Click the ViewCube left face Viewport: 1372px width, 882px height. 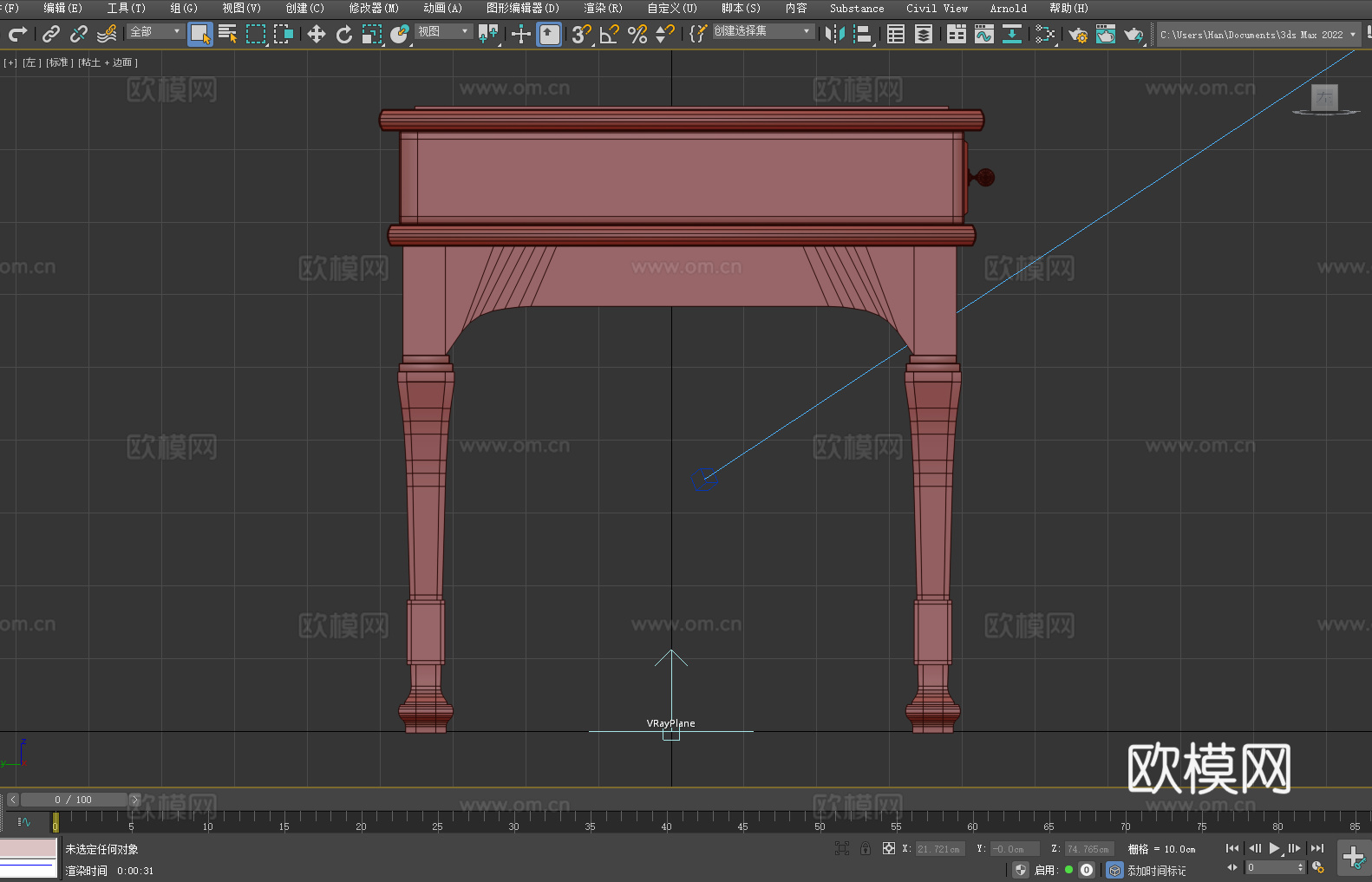(1324, 97)
